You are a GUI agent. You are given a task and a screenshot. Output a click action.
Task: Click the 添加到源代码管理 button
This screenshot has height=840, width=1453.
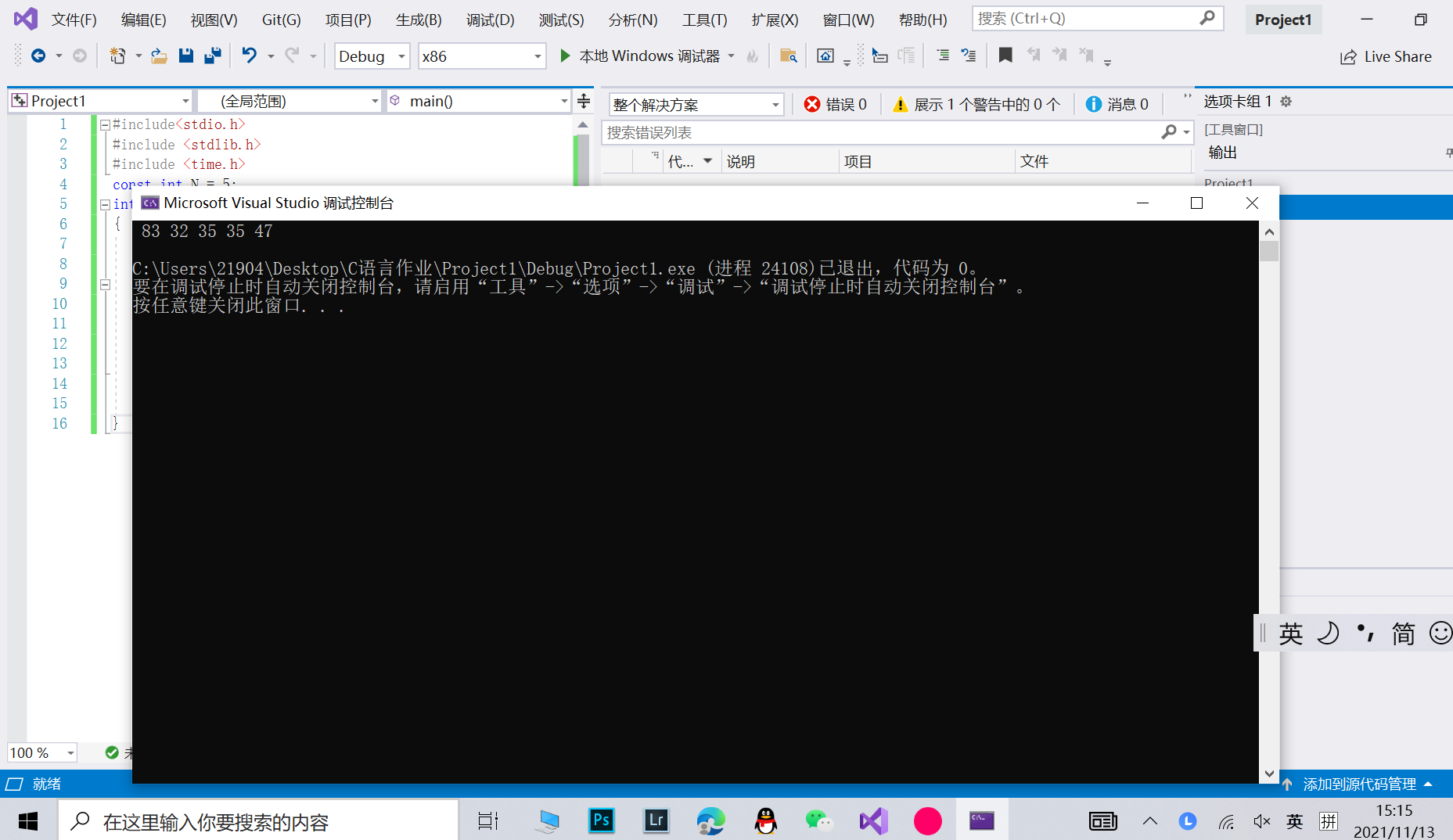click(x=1358, y=784)
